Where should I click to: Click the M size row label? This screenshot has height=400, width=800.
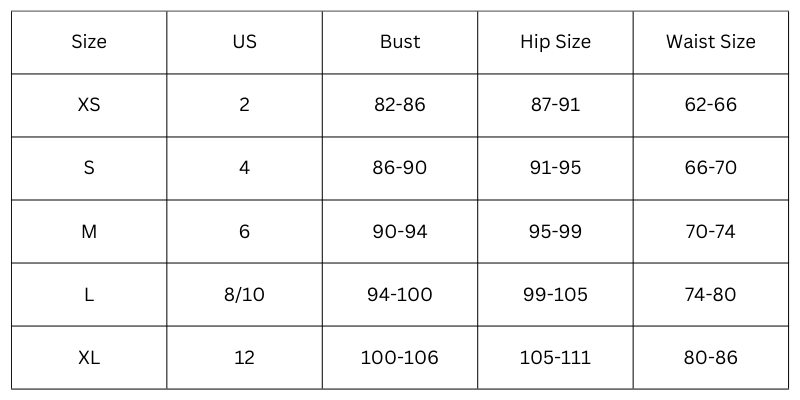pyautogui.click(x=89, y=231)
